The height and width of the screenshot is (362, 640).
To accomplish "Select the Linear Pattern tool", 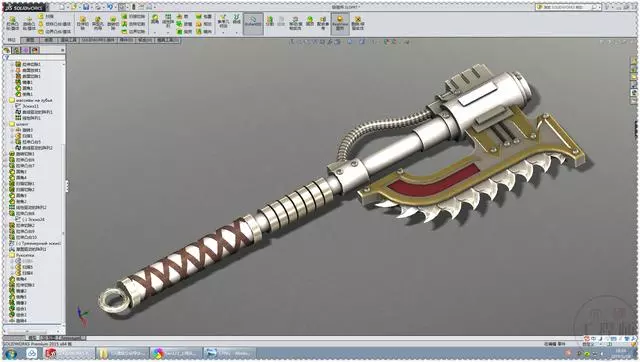I will click(168, 21).
